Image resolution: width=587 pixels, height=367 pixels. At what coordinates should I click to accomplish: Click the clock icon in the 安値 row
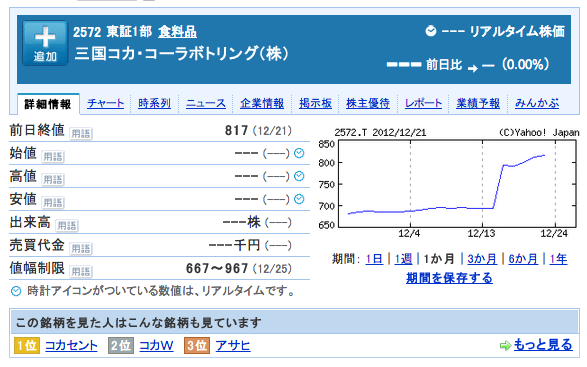tap(299, 199)
